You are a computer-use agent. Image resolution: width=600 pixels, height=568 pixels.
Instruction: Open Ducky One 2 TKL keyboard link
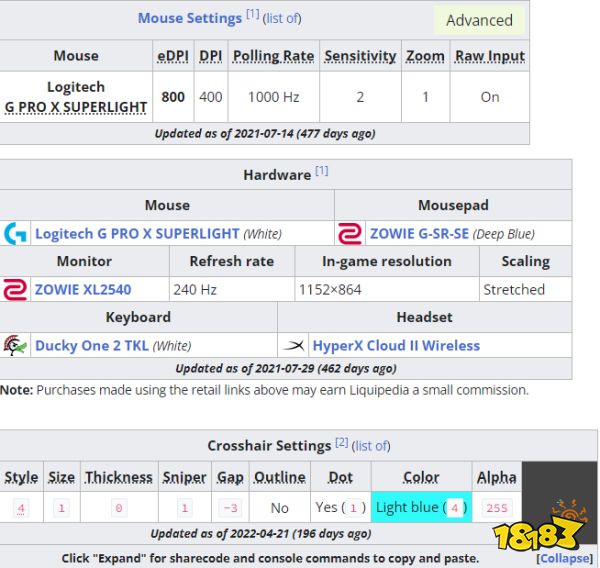(92, 346)
